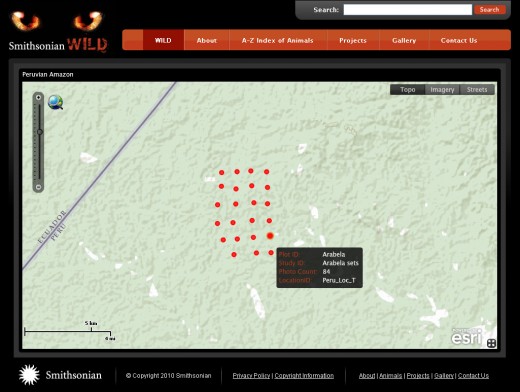The width and height of the screenshot is (520, 392).
Task: Click the highlighted red camera point above the popup
Action: pyautogui.click(x=270, y=236)
